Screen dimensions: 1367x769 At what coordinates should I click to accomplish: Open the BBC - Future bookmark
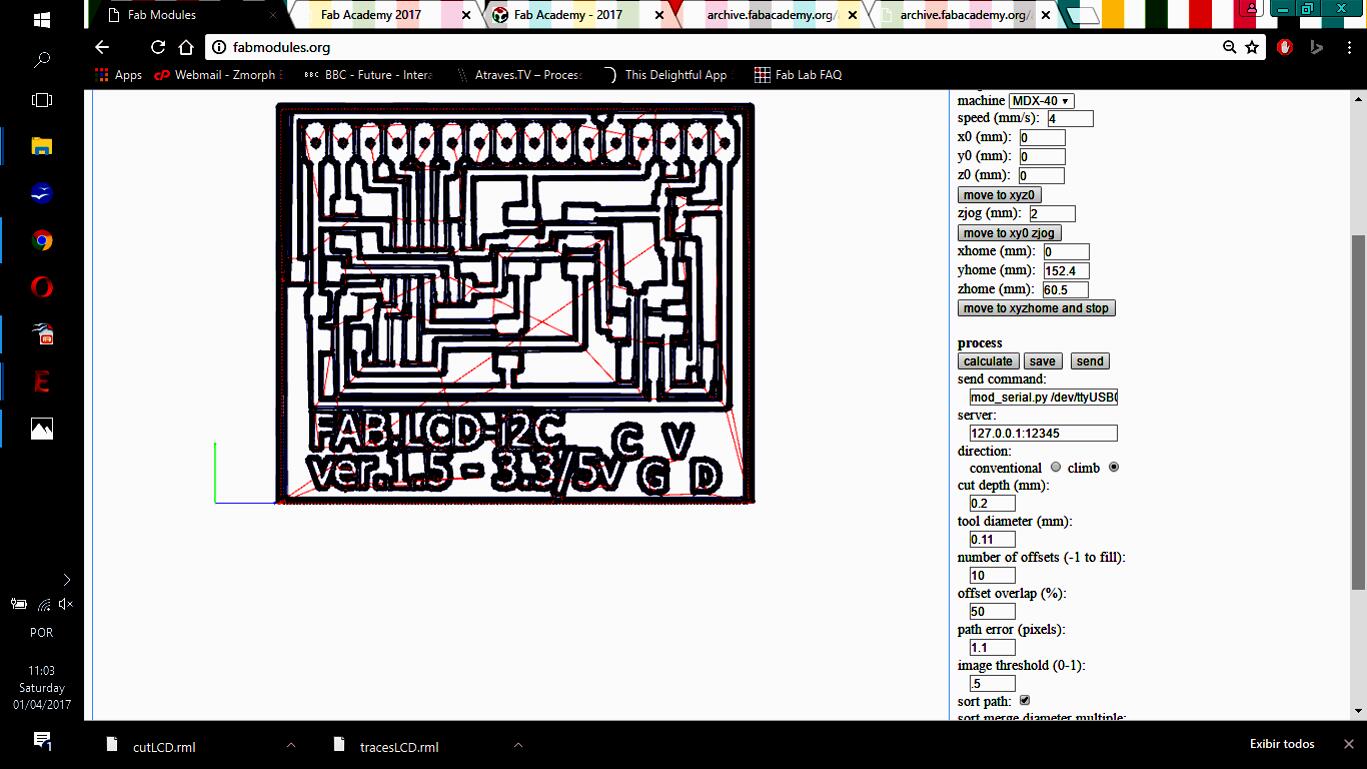tap(368, 75)
